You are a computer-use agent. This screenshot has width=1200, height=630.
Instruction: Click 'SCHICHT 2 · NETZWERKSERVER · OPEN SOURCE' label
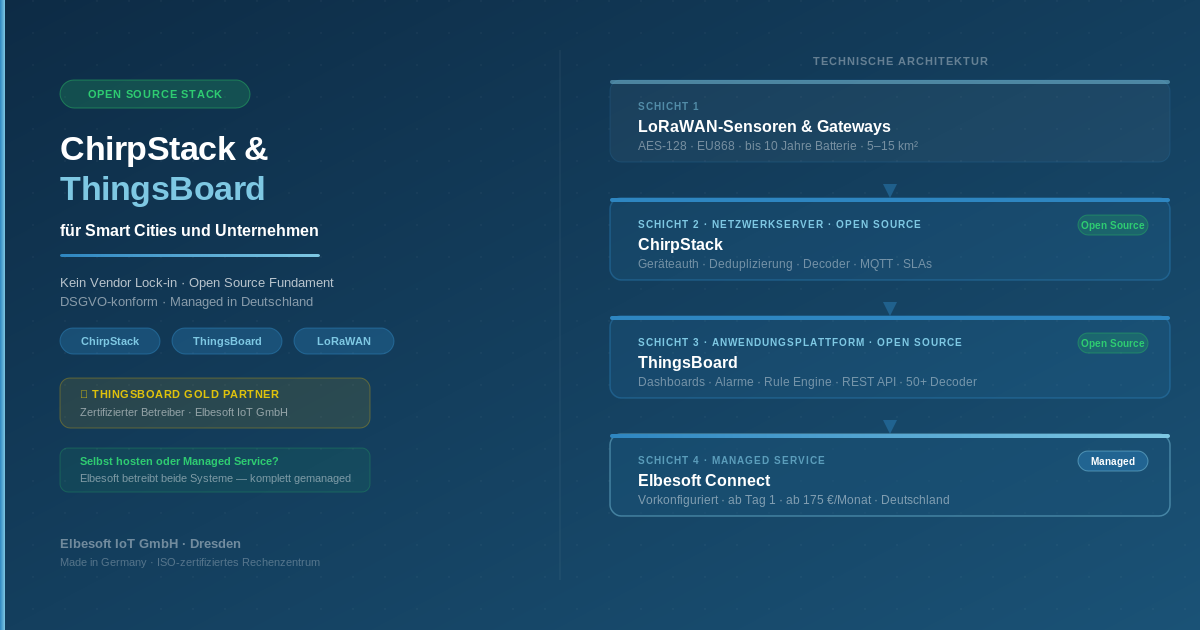780,224
